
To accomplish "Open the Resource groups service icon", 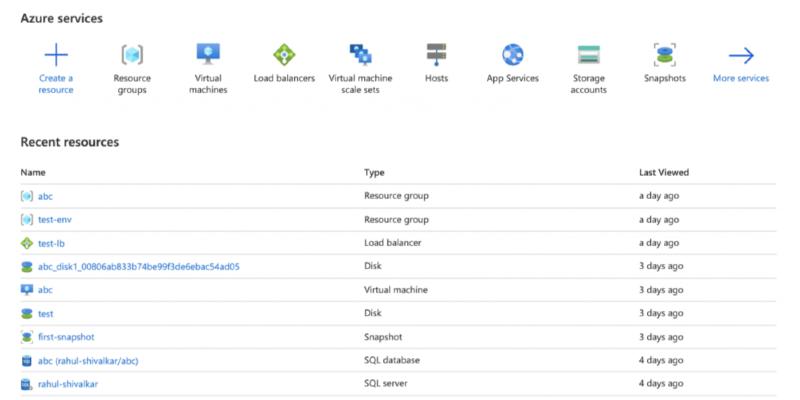I will (132, 55).
